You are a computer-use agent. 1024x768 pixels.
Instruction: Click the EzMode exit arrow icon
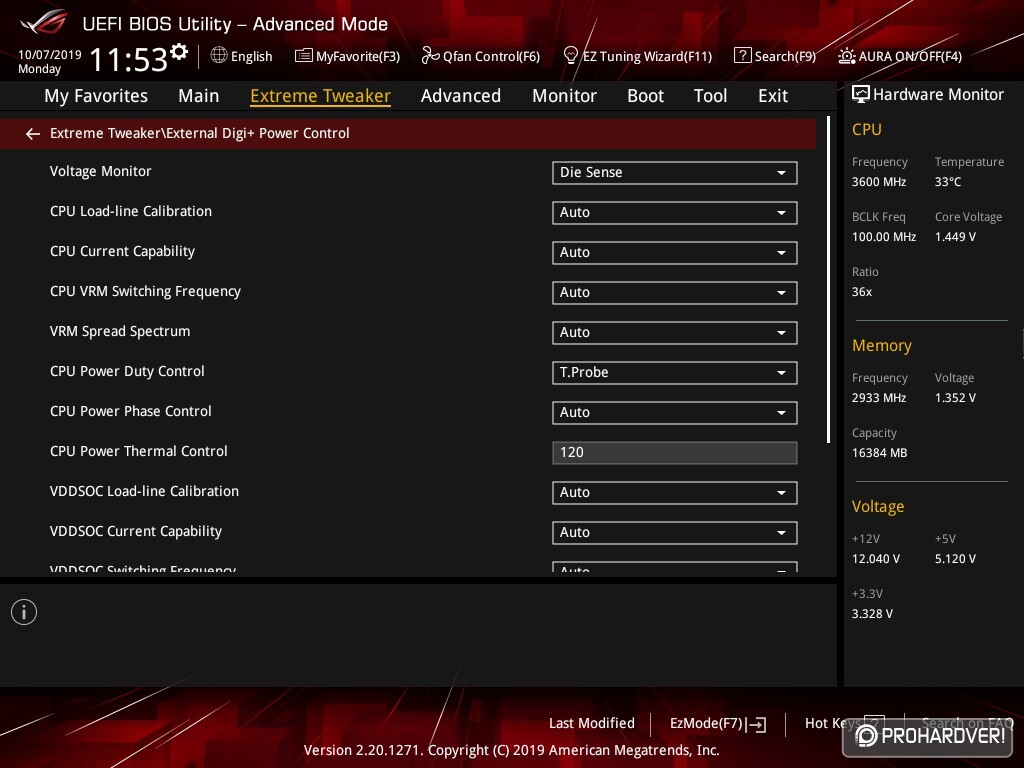click(x=756, y=724)
